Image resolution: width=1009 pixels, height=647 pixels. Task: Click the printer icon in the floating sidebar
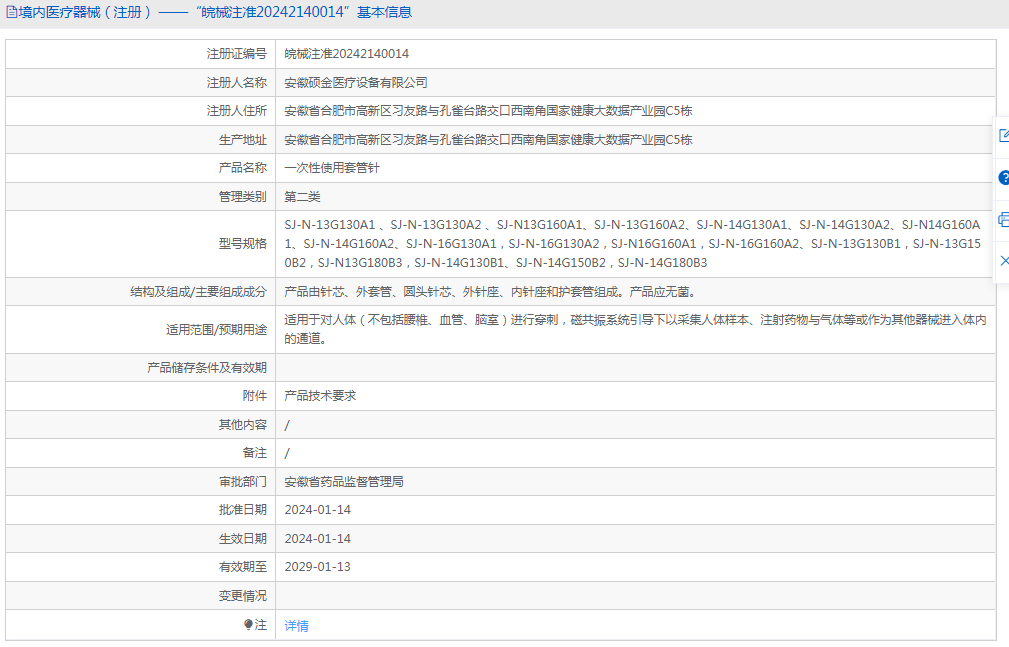tap(1004, 220)
